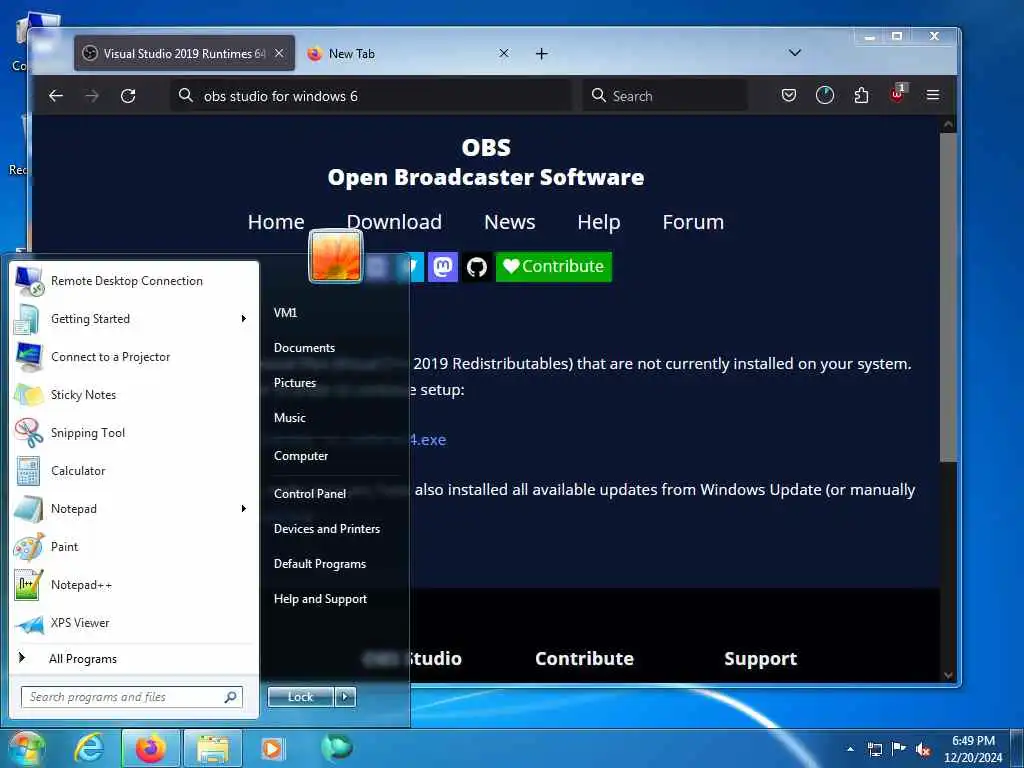Open Music from the Start menu
This screenshot has height=768, width=1024.
[x=289, y=418]
